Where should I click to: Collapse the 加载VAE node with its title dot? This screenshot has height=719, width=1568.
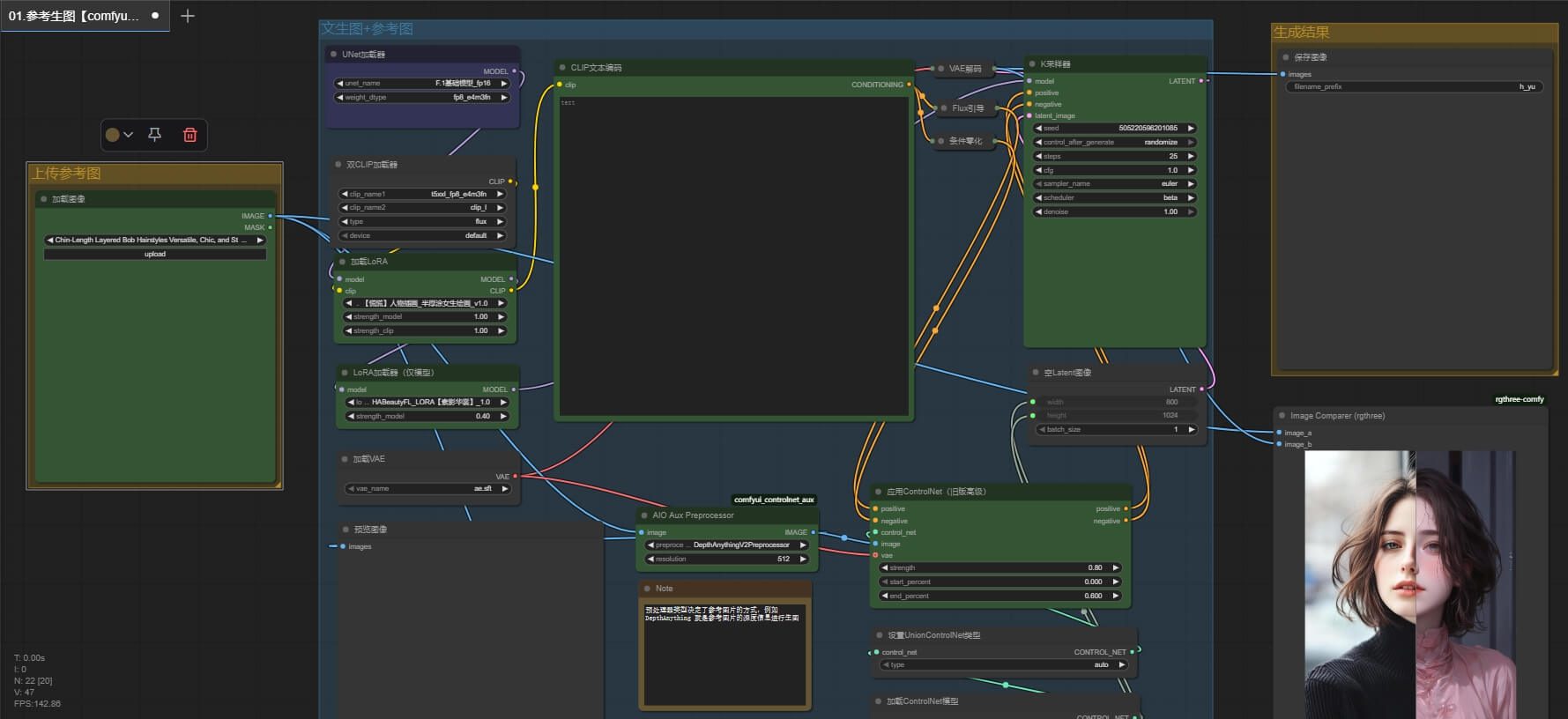[346, 459]
